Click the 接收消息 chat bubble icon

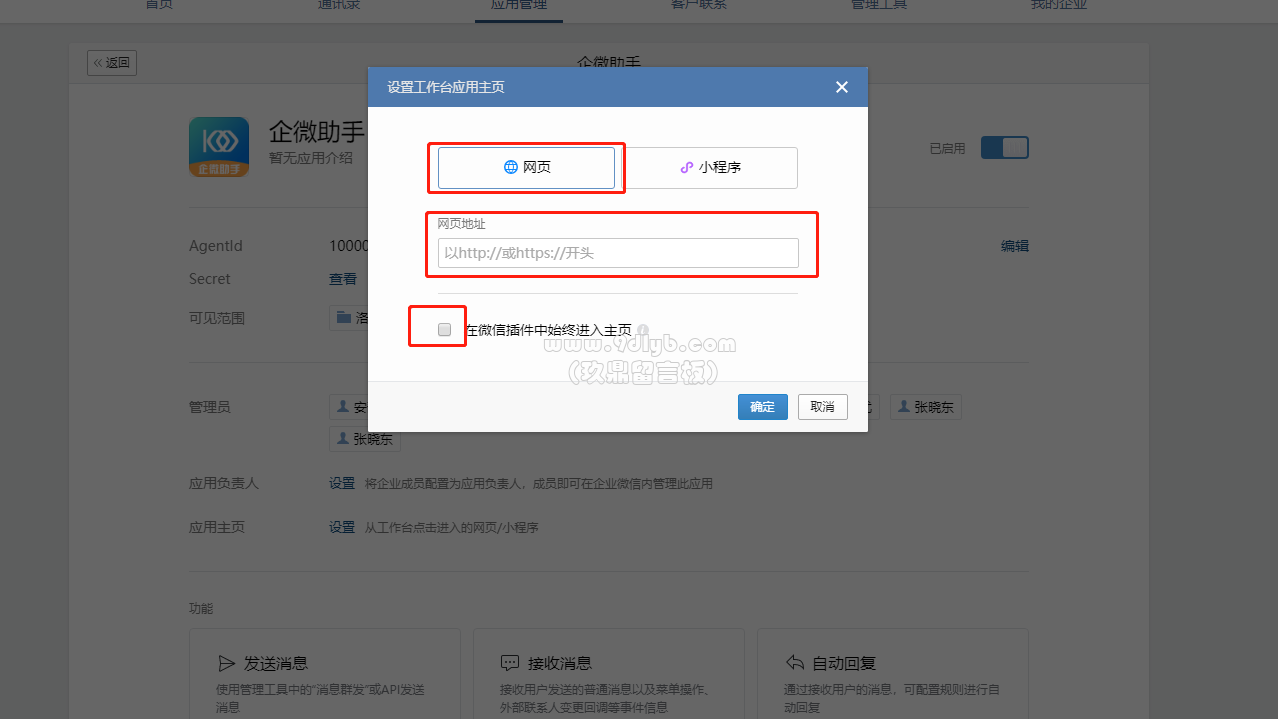coord(510,663)
